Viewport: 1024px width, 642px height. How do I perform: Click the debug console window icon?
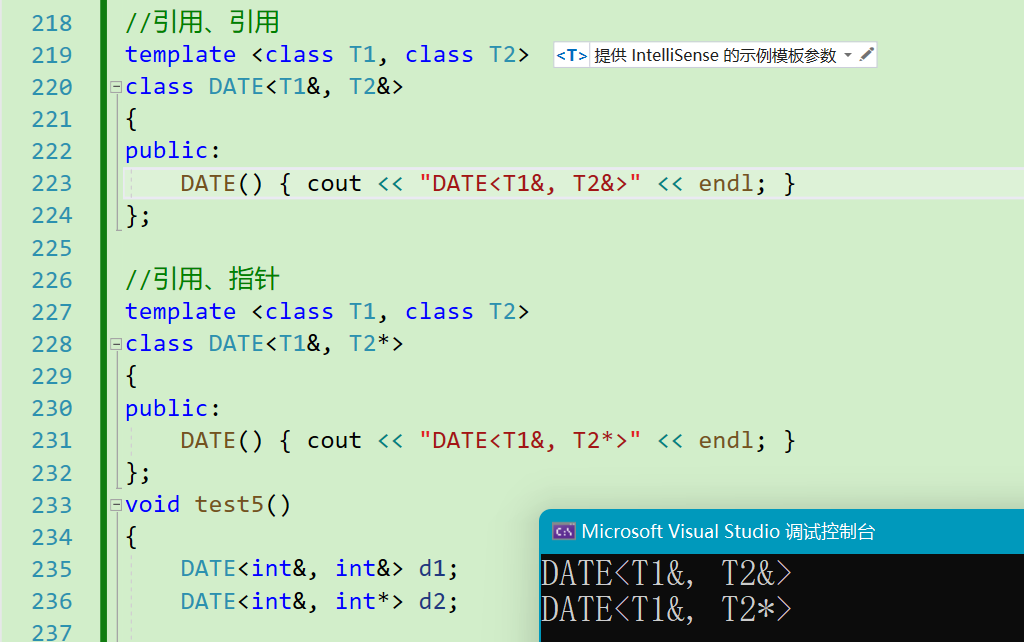[x=563, y=532]
